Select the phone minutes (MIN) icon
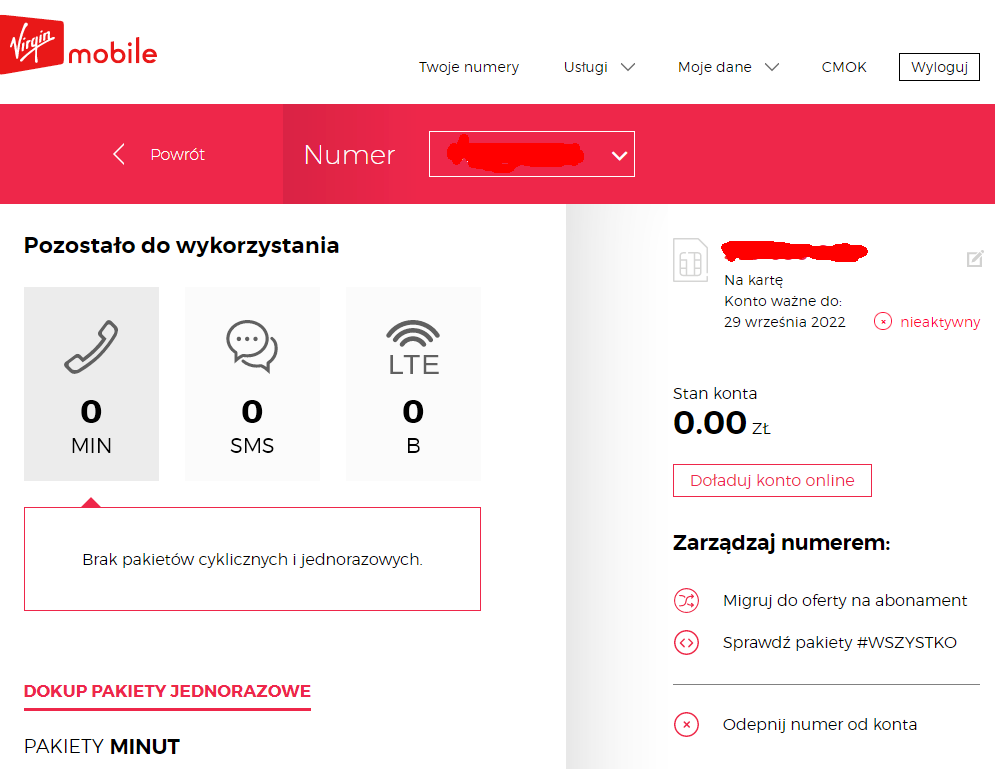This screenshot has height=769, width=995. (91, 345)
